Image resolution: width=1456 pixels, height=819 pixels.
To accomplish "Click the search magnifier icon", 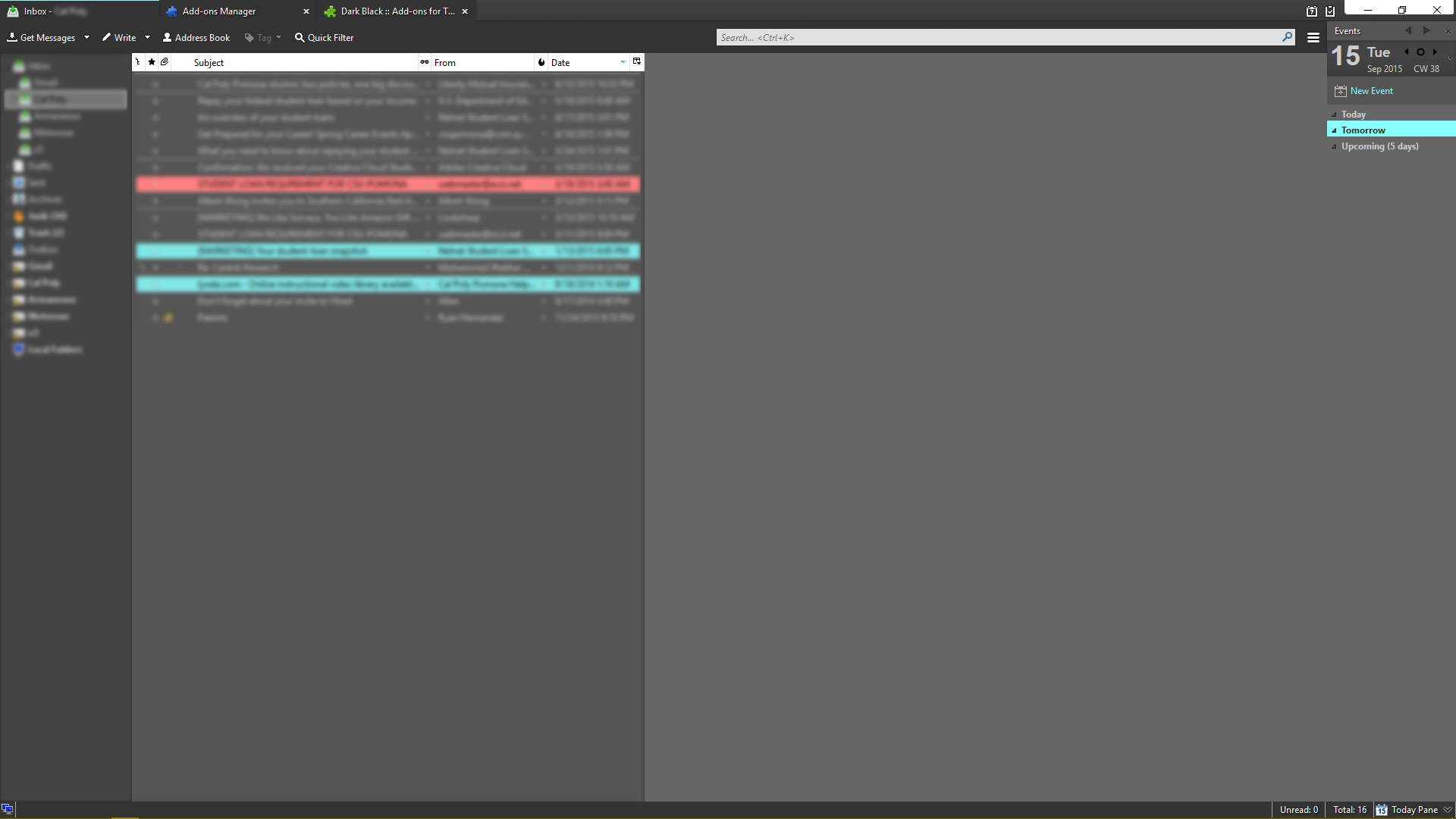I will [1287, 37].
